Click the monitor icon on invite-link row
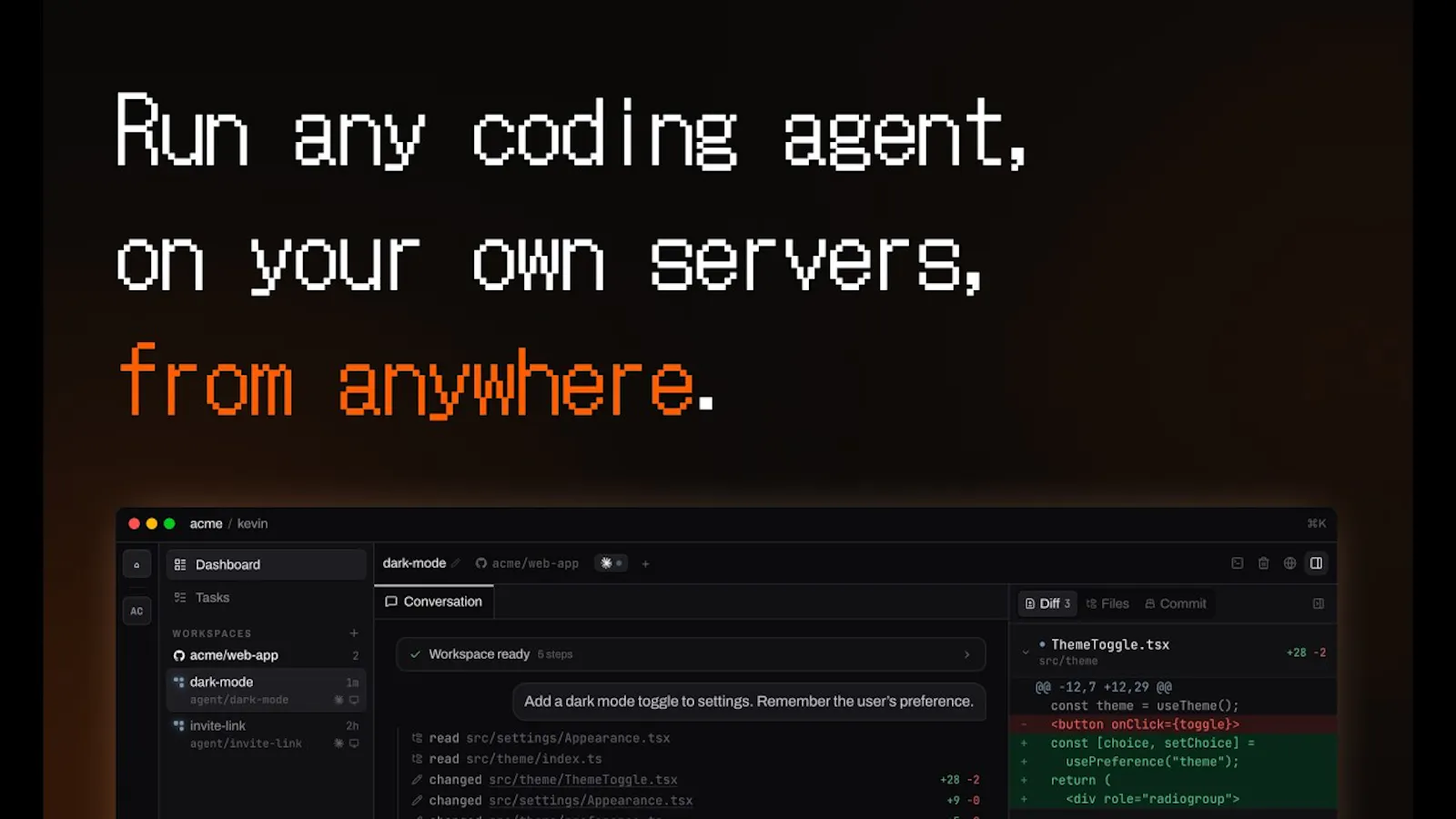Viewport: 1456px width, 819px height. pyautogui.click(x=354, y=743)
